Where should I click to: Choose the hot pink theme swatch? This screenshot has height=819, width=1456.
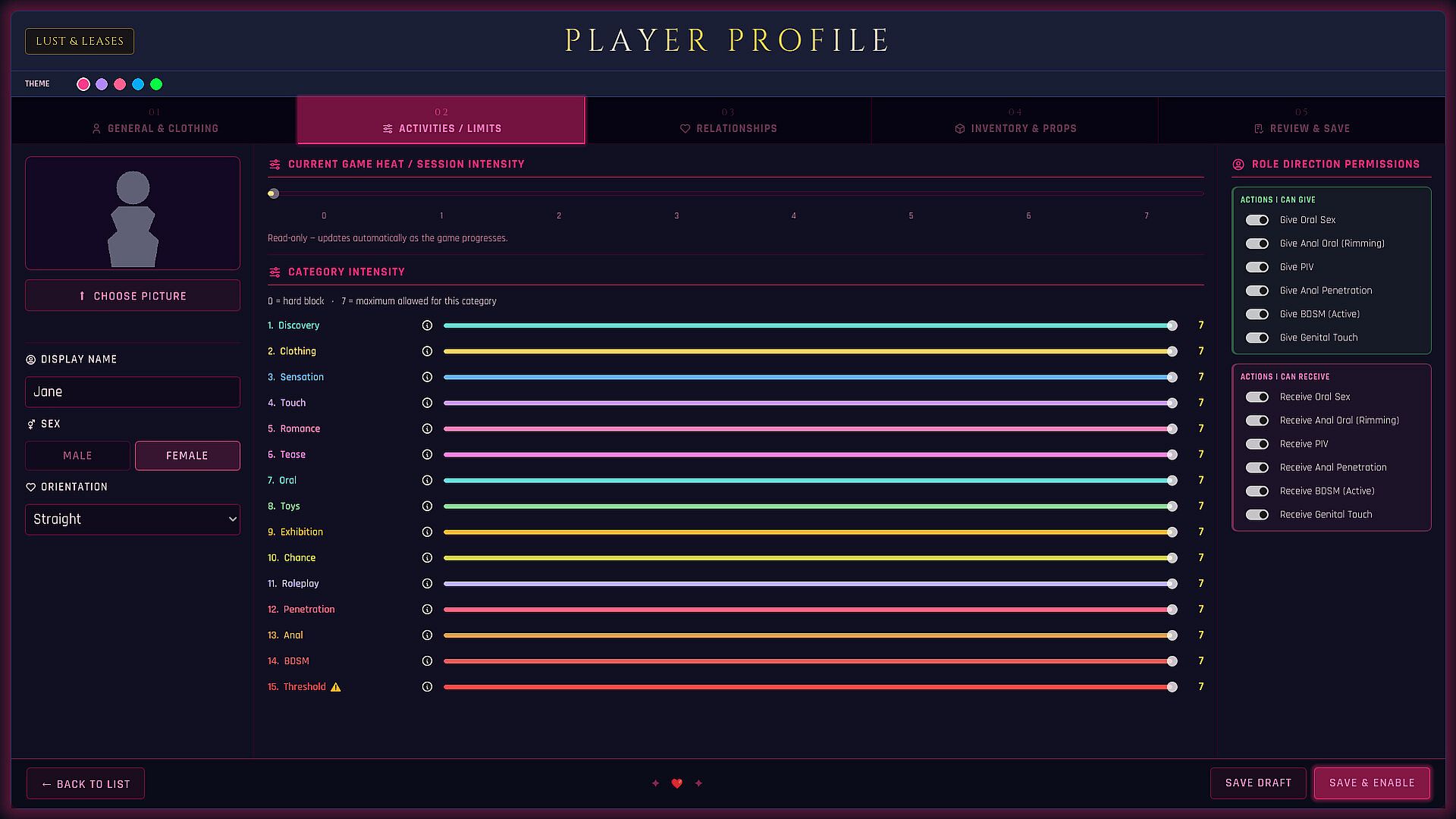[83, 84]
